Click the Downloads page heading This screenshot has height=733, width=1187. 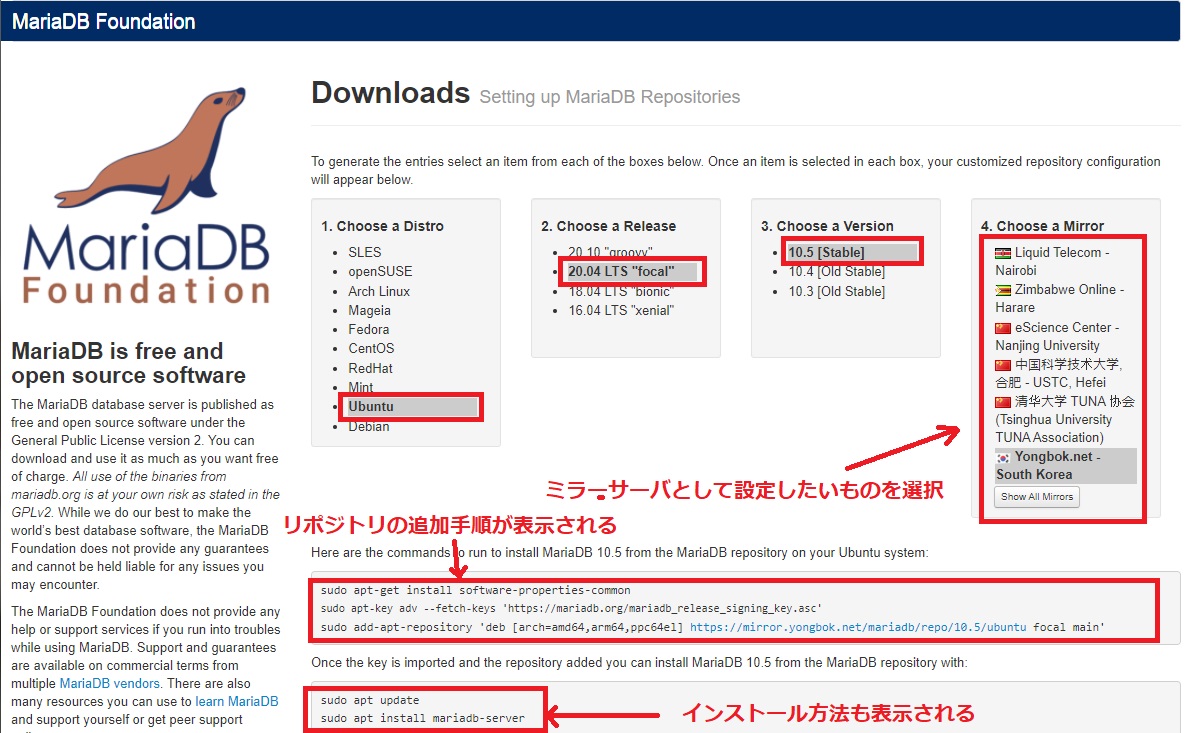click(391, 93)
